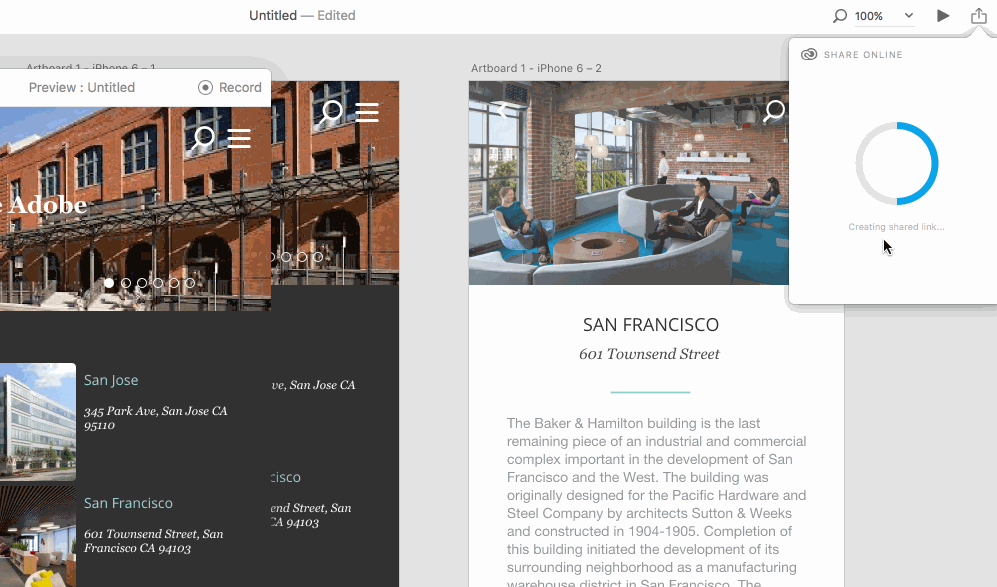Select the search icon on first artboard
This screenshot has width=997, height=587.
click(x=330, y=112)
